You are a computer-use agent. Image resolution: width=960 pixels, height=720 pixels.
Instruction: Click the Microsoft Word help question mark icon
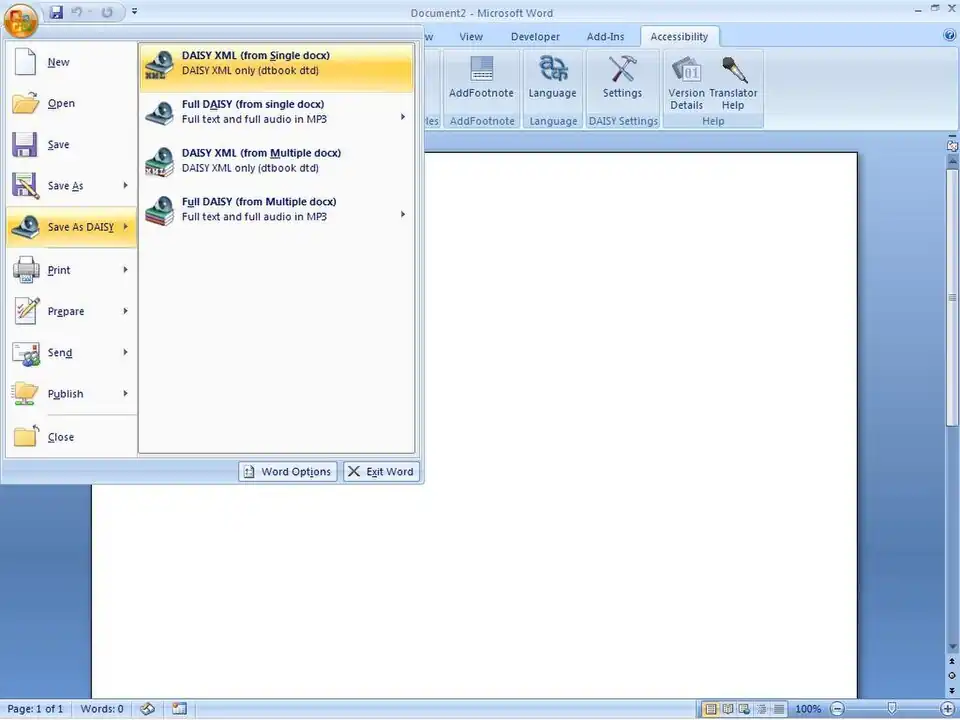coord(949,35)
